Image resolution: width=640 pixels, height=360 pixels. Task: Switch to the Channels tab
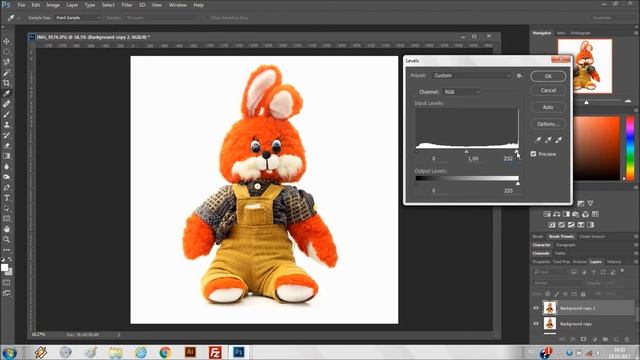pyautogui.click(x=541, y=253)
